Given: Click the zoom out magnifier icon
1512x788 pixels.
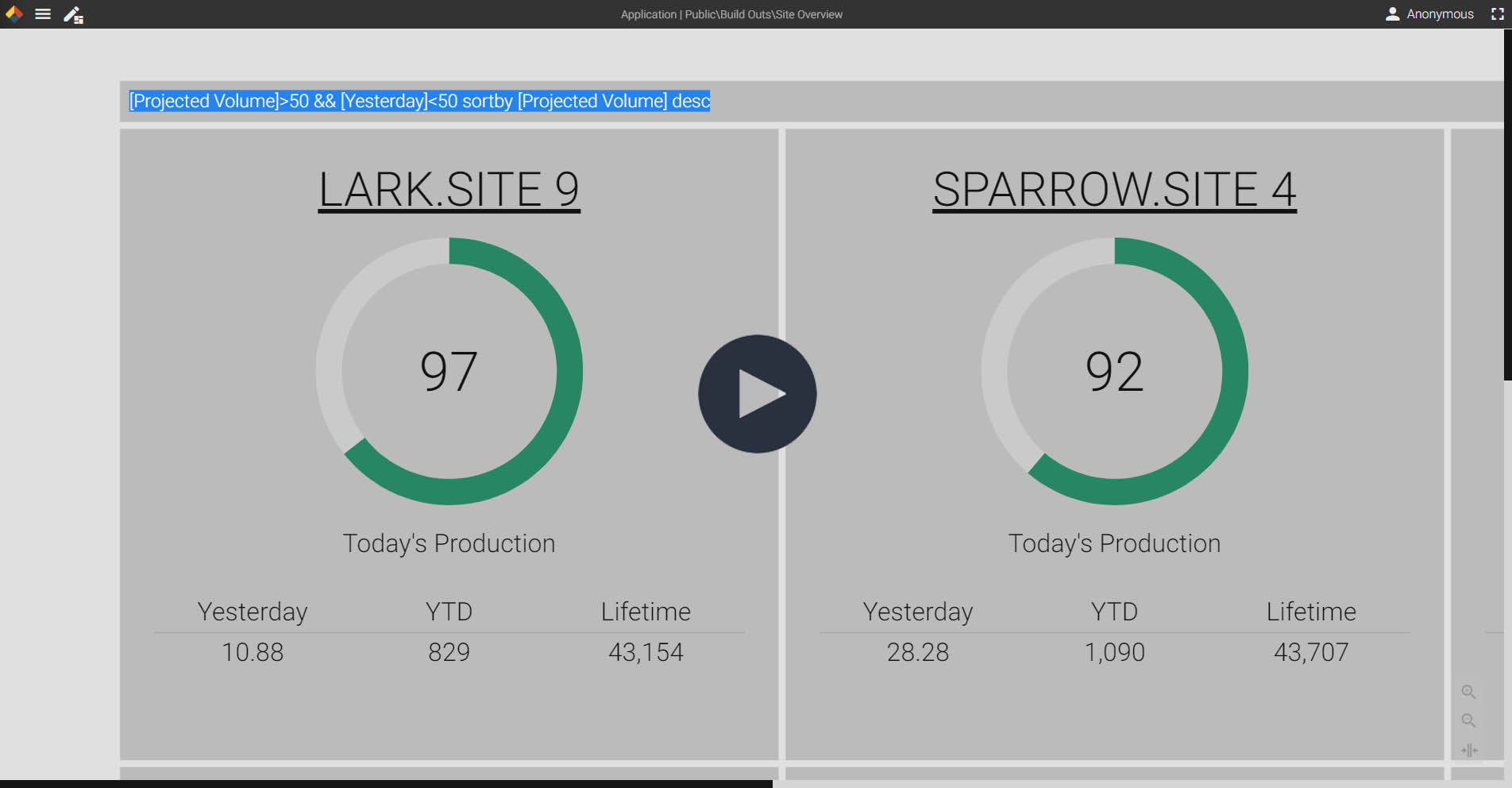Looking at the screenshot, I should click(x=1468, y=720).
